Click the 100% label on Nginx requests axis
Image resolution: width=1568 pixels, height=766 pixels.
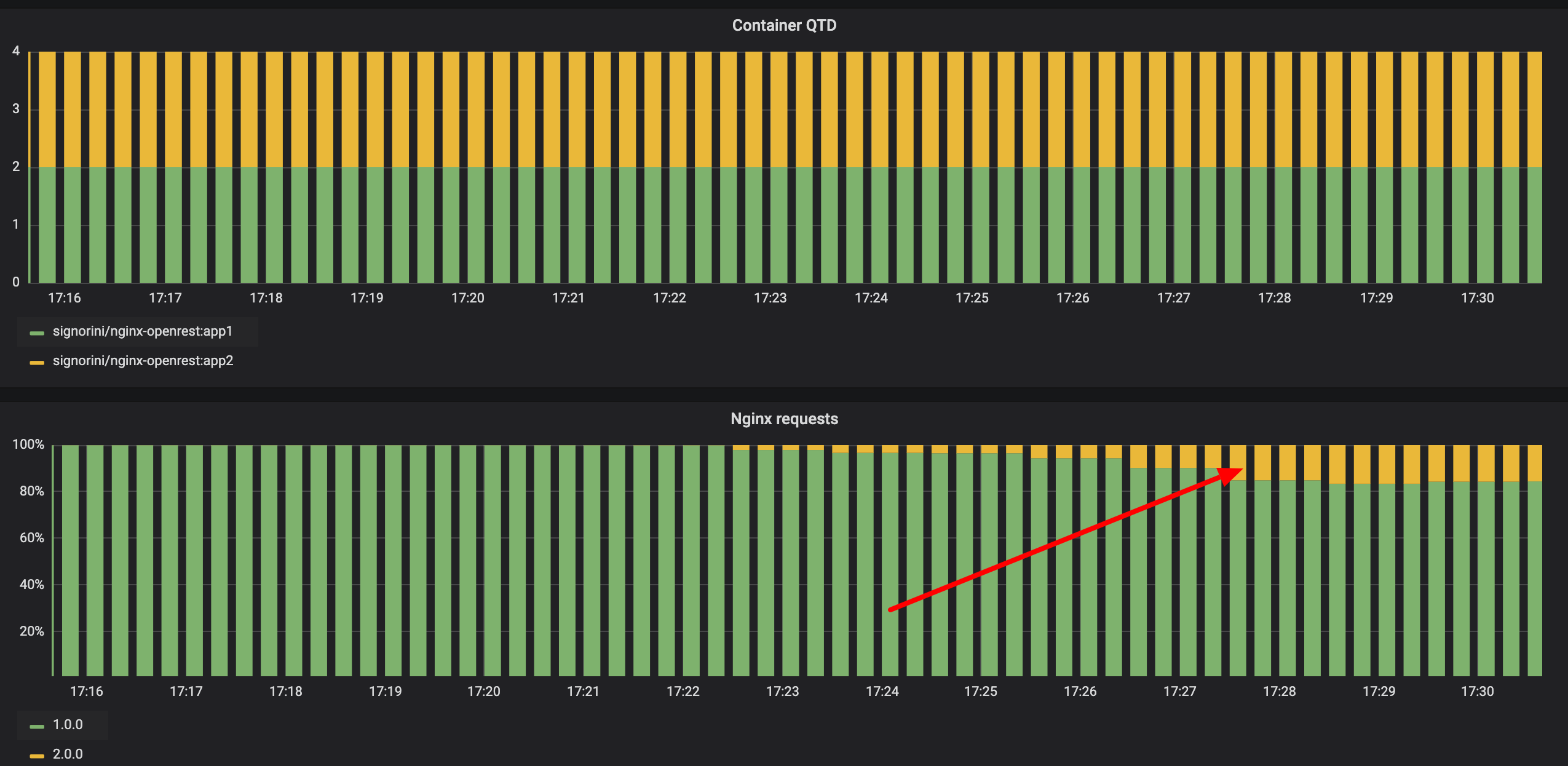(x=28, y=444)
